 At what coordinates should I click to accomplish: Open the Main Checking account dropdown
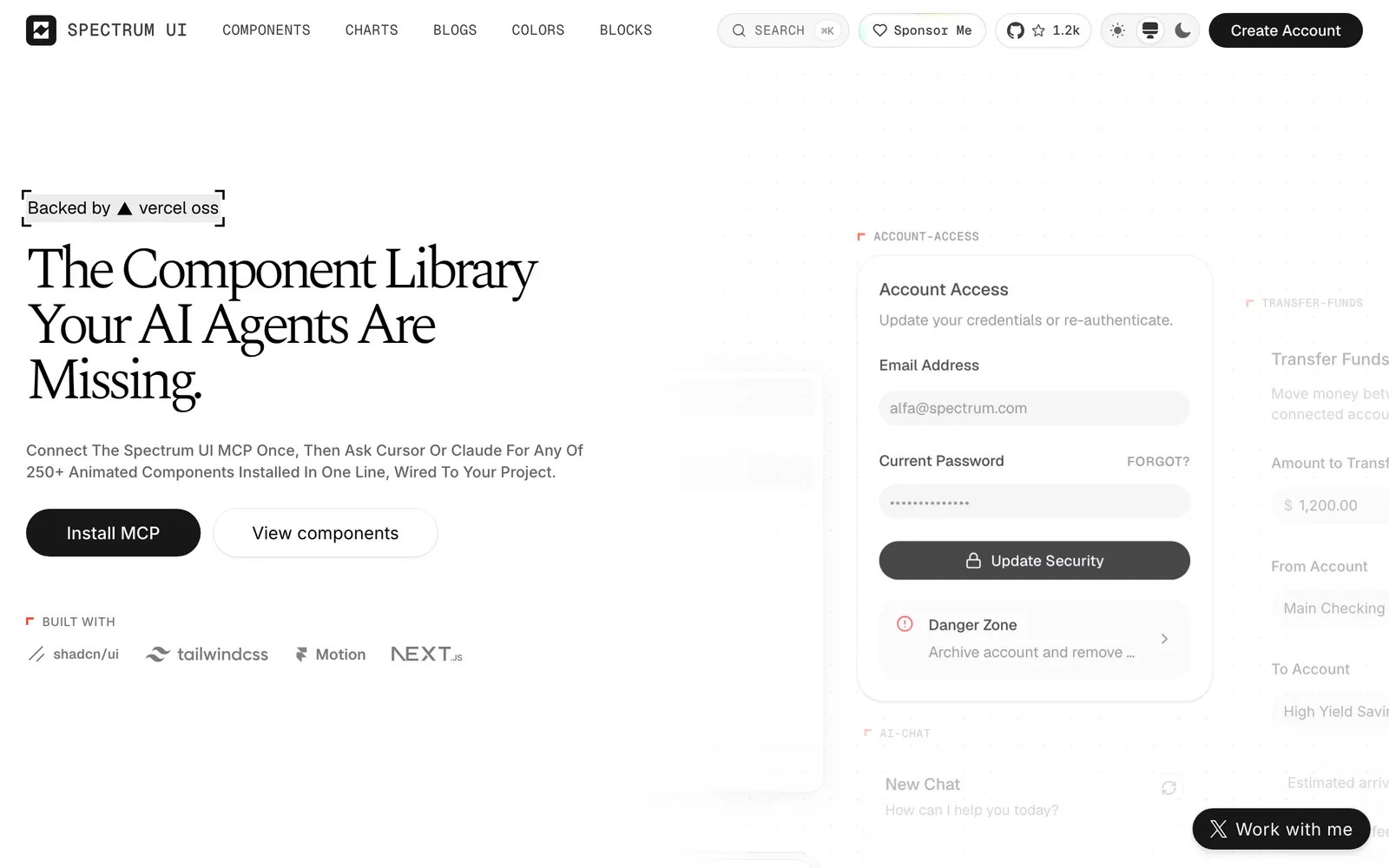tap(1331, 608)
